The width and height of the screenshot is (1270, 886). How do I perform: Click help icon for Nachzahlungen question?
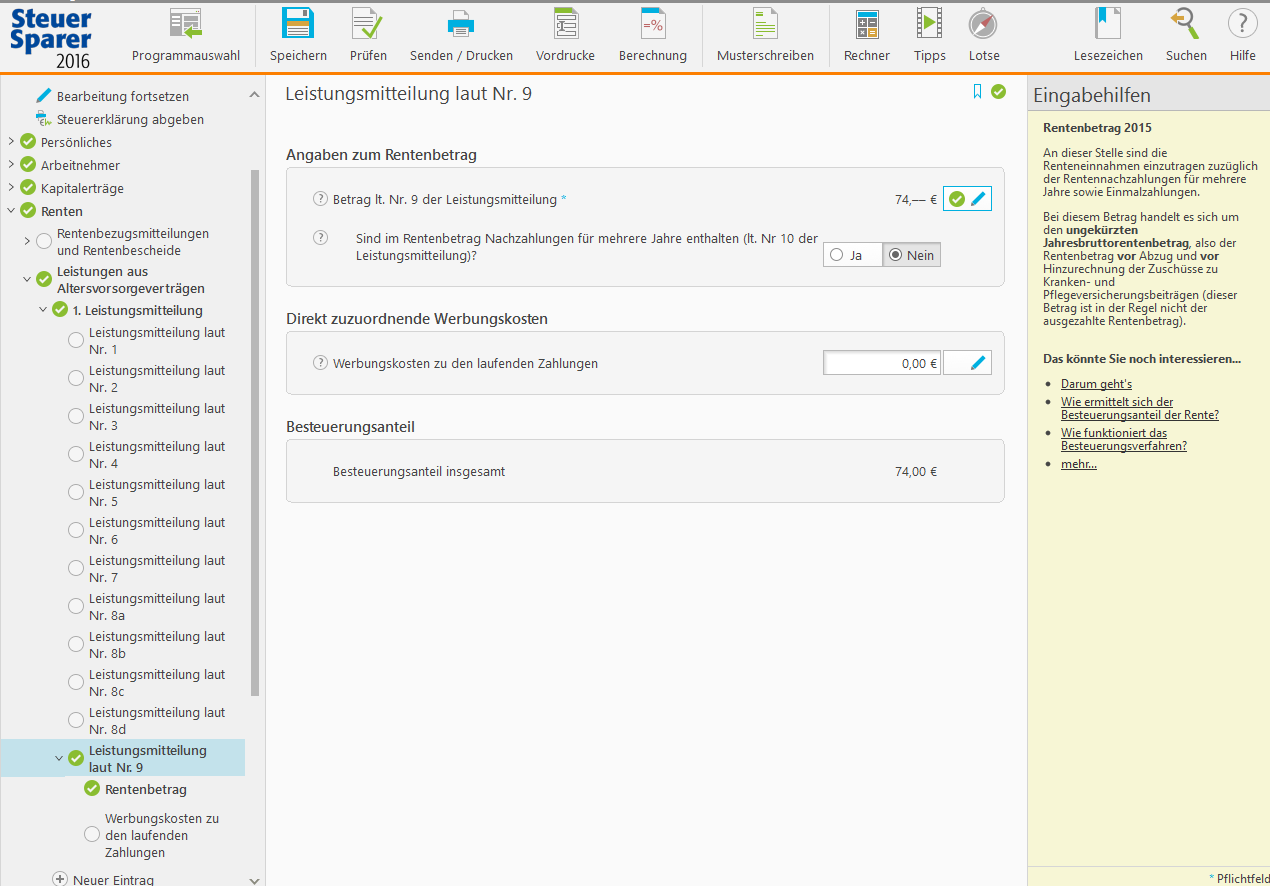coord(321,238)
